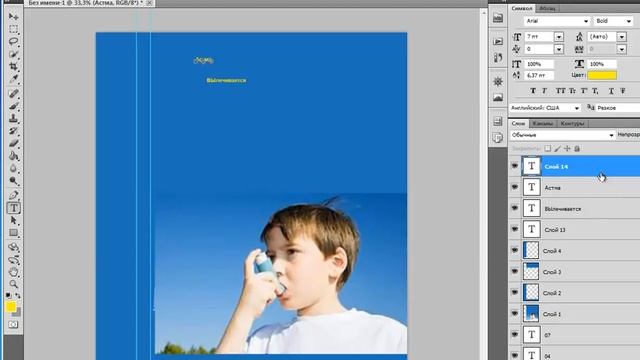The height and width of the screenshot is (360, 640).
Task: Select the Move tool
Action: (x=13, y=16)
